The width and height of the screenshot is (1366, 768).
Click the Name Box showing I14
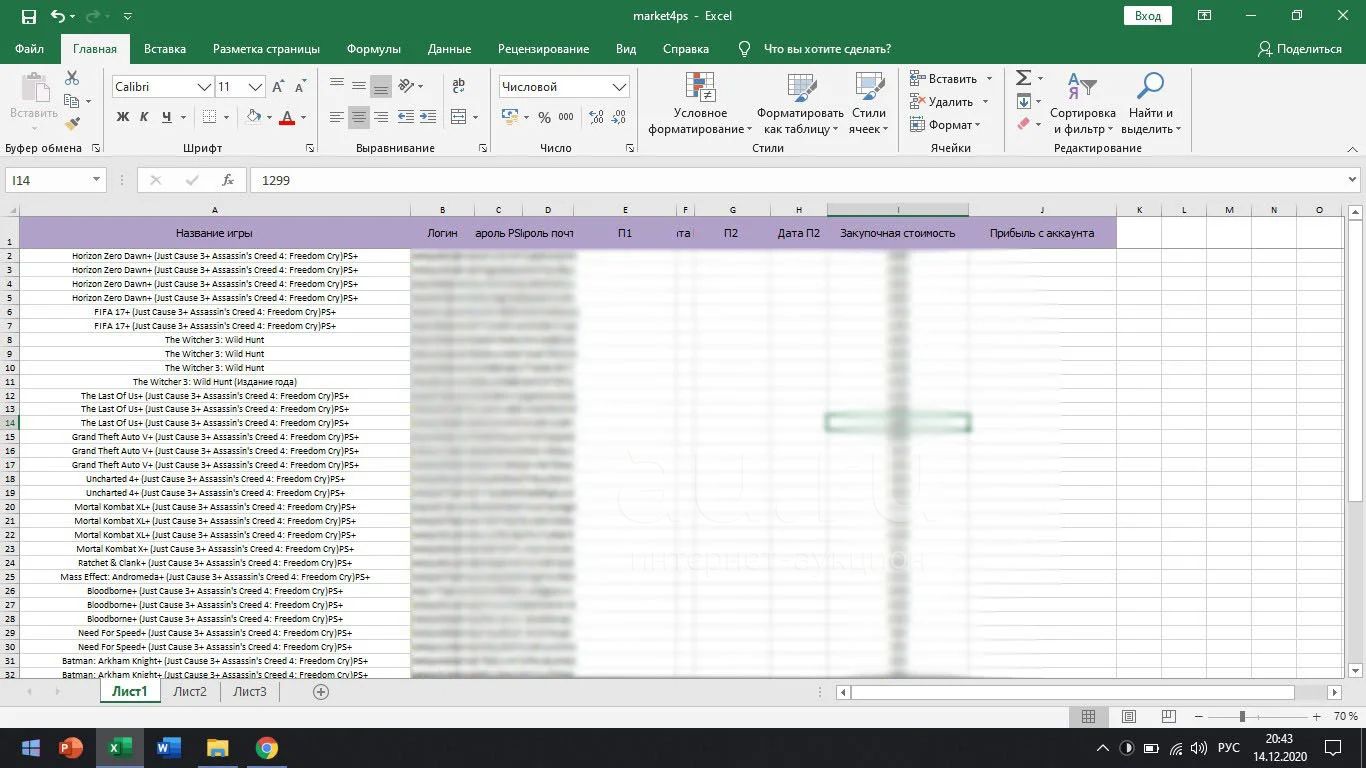[x=56, y=180]
